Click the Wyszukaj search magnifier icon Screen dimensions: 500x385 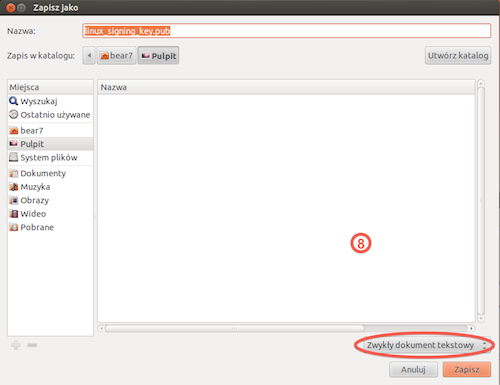(13, 101)
